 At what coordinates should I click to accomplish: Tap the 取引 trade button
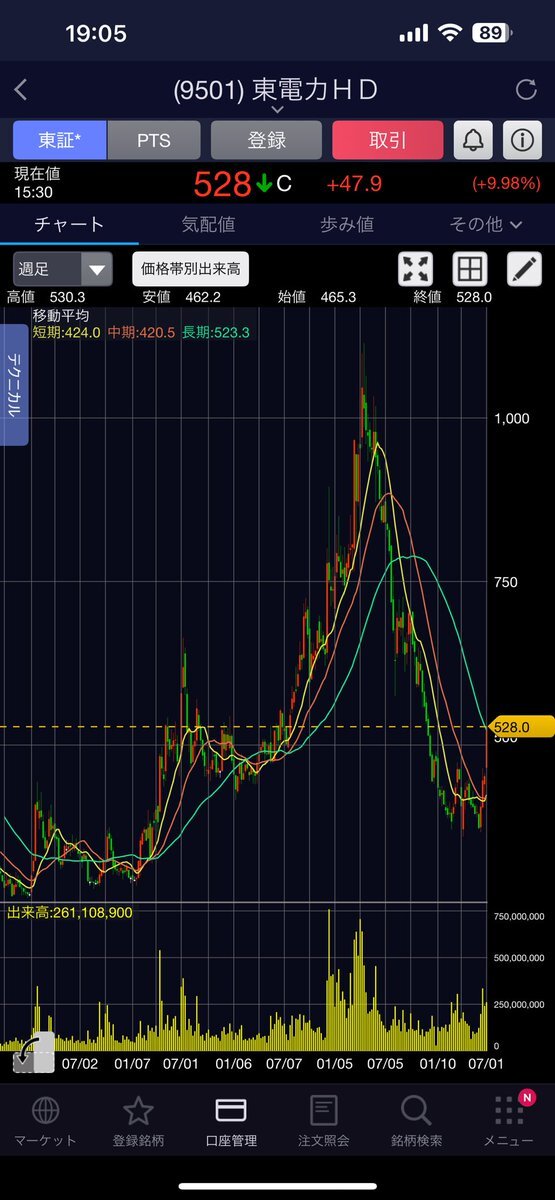coord(387,141)
